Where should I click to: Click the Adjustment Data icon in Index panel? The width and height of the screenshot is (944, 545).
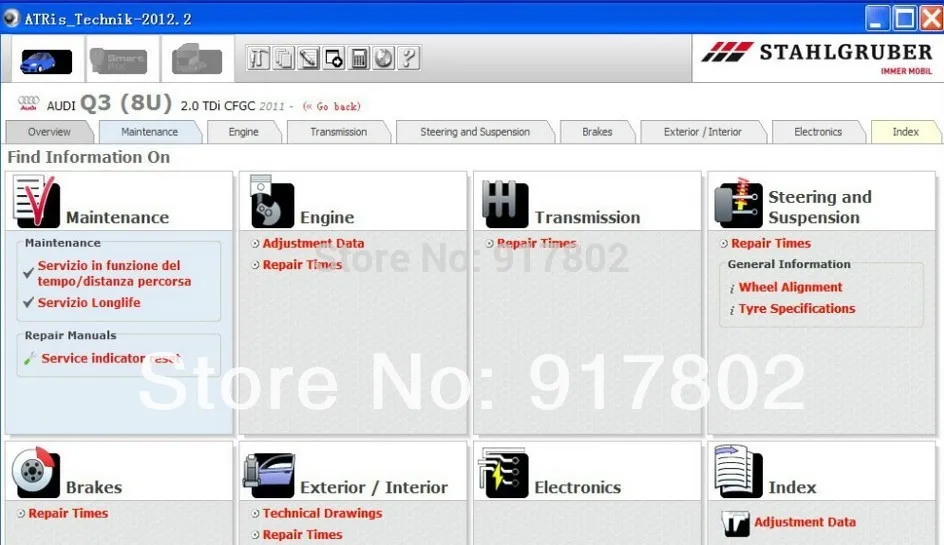click(x=735, y=523)
